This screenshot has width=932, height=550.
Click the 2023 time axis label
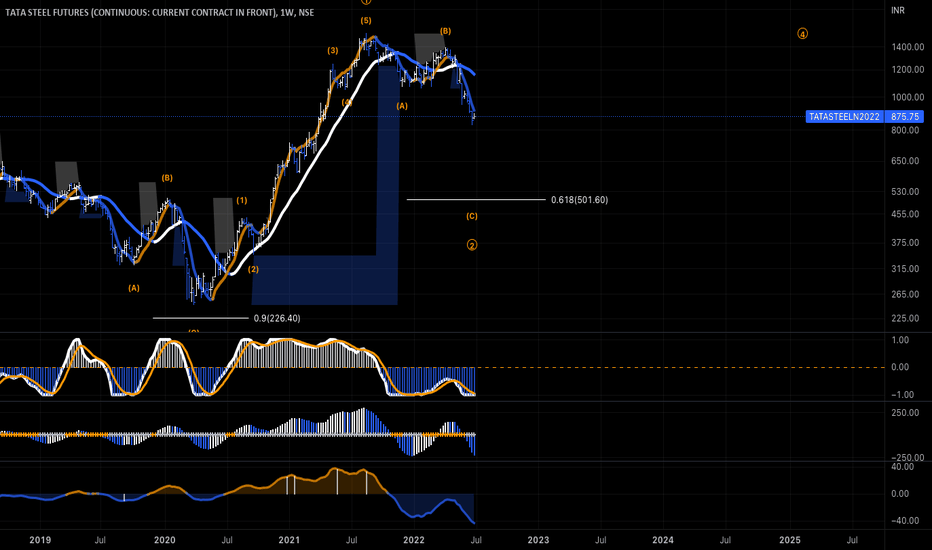click(539, 540)
